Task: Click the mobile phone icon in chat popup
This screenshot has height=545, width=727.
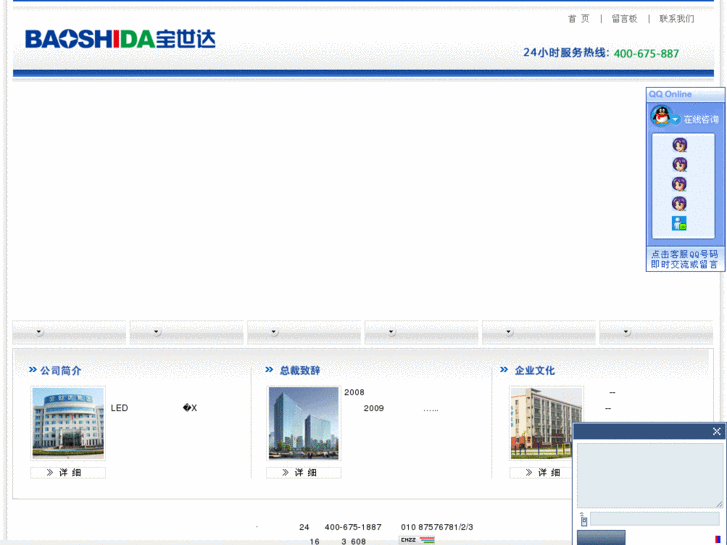Action: [583, 519]
